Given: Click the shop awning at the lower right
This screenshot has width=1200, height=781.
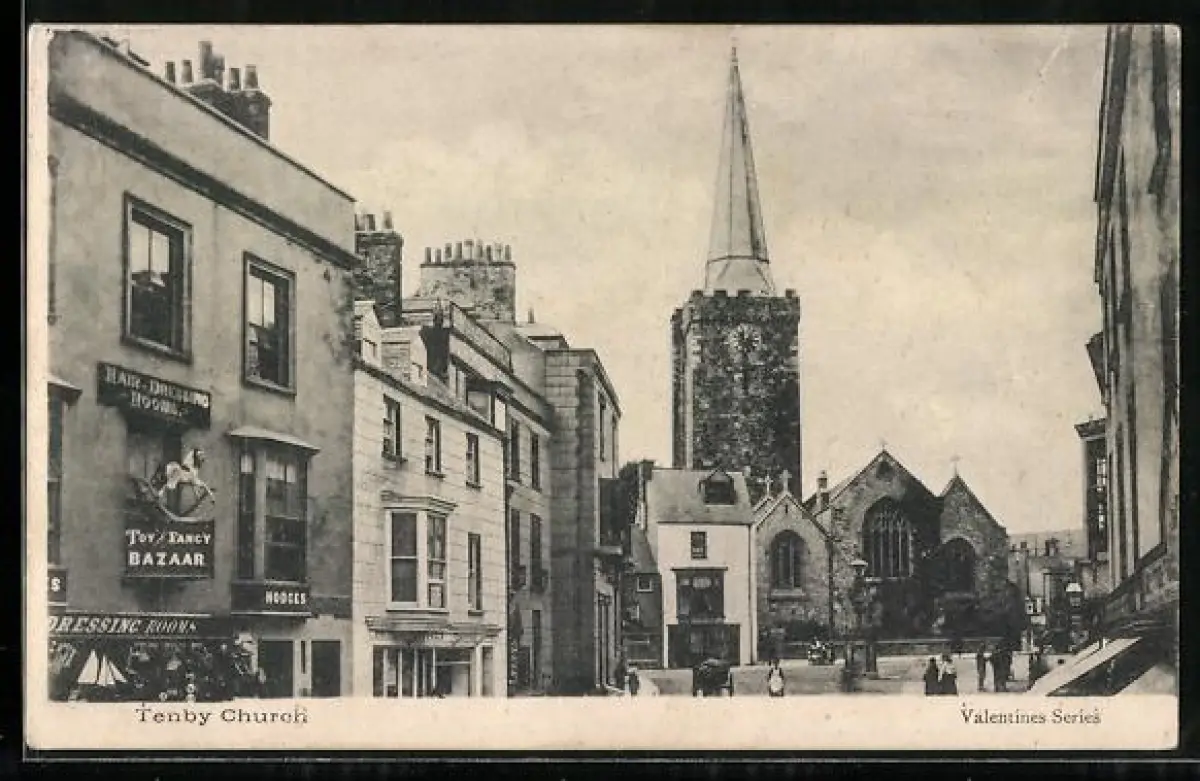Looking at the screenshot, I should pyautogui.click(x=1083, y=665).
